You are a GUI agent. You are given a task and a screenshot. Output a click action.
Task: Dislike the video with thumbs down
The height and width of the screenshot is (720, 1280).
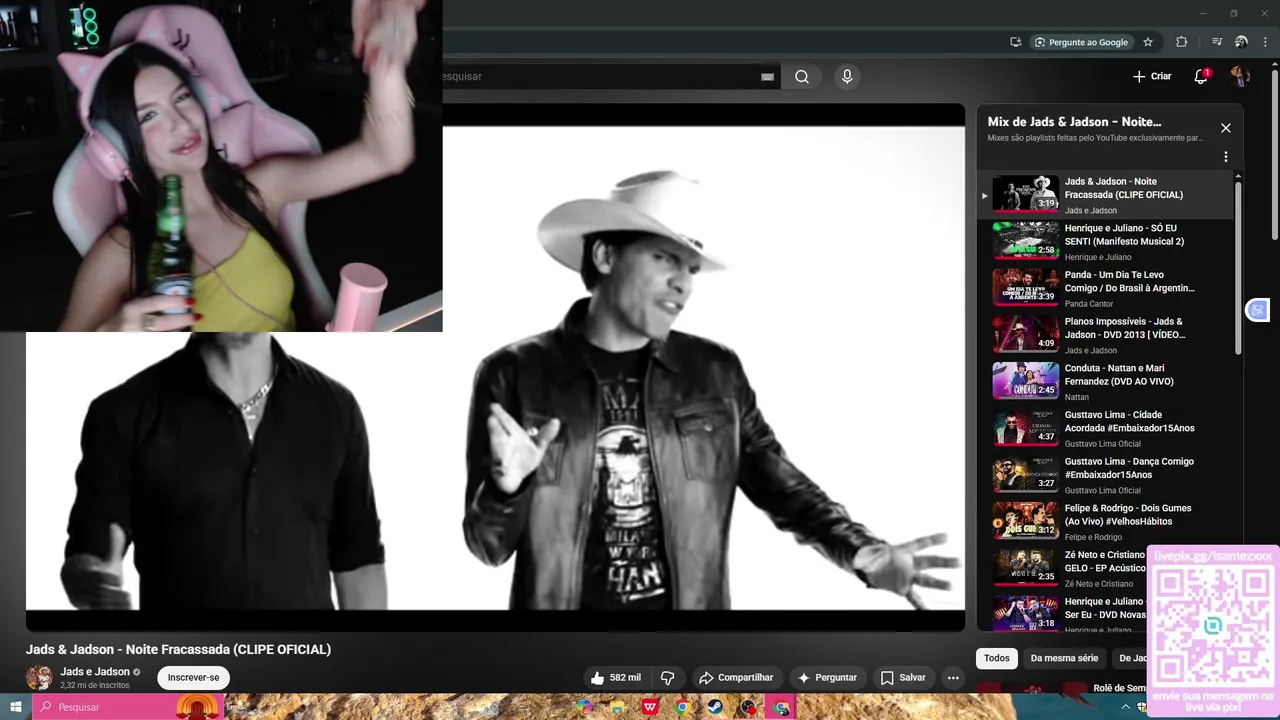pos(667,678)
